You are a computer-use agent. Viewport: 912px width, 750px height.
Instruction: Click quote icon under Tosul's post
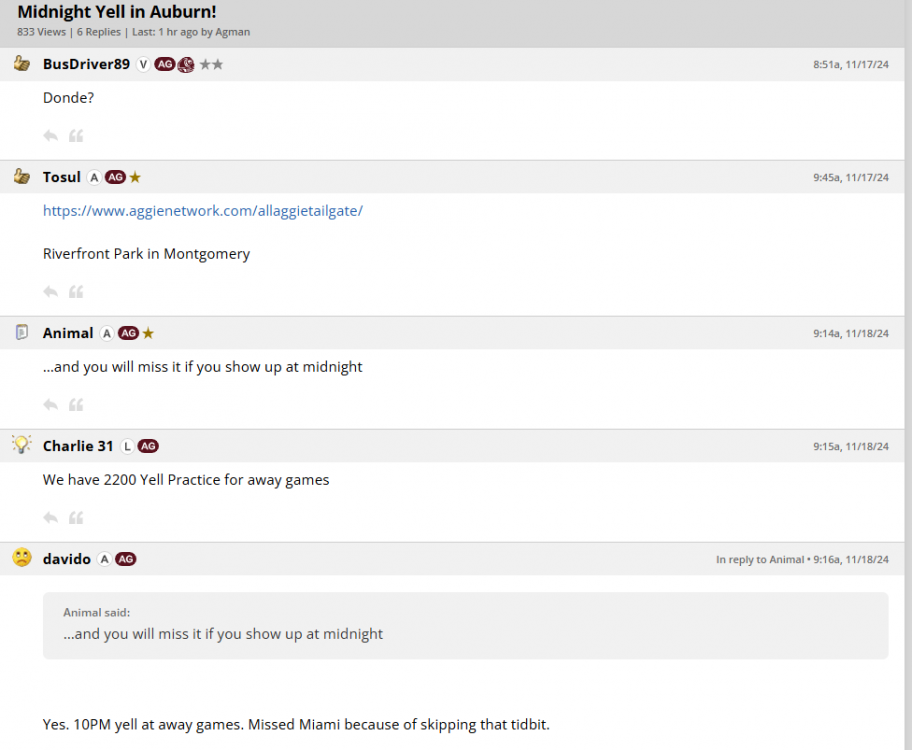point(76,292)
